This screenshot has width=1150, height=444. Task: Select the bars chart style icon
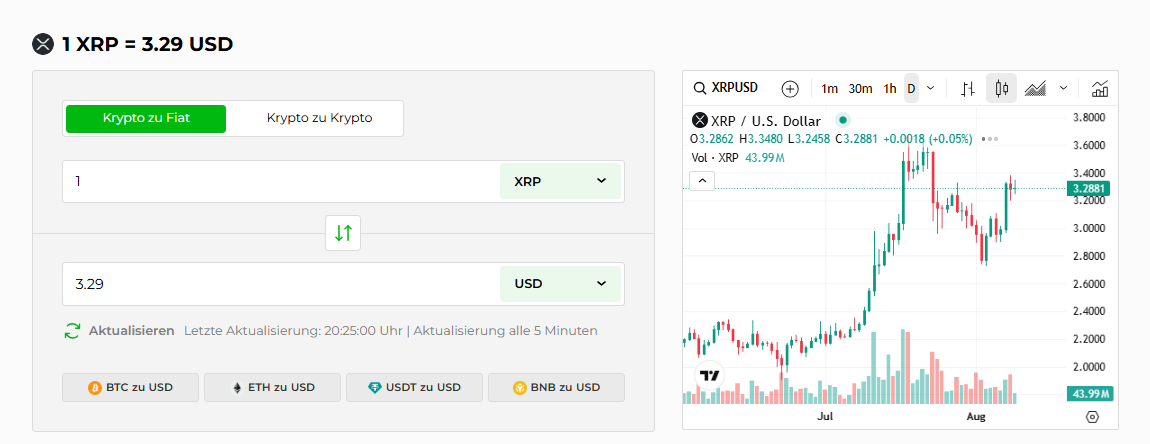(968, 89)
